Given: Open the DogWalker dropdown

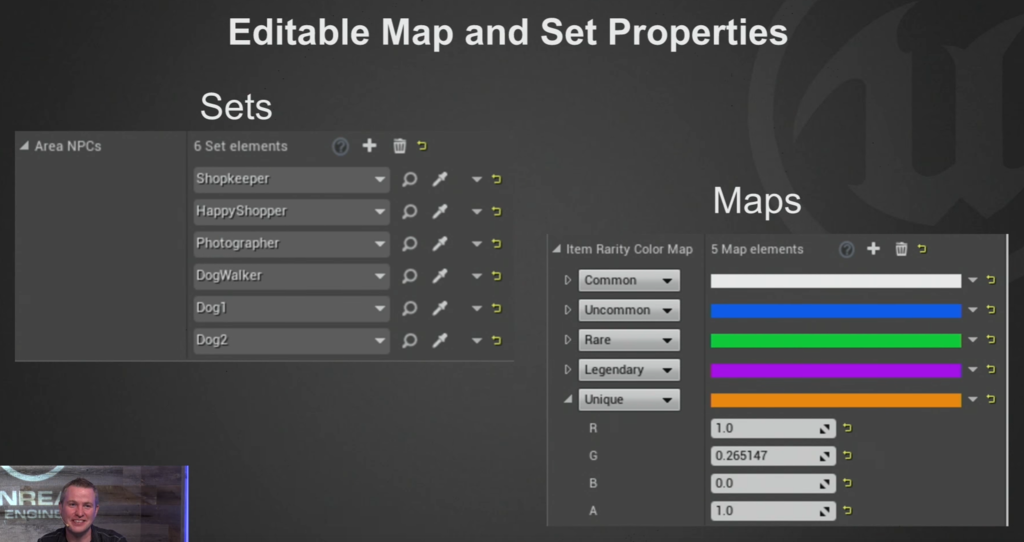Looking at the screenshot, I should (291, 276).
